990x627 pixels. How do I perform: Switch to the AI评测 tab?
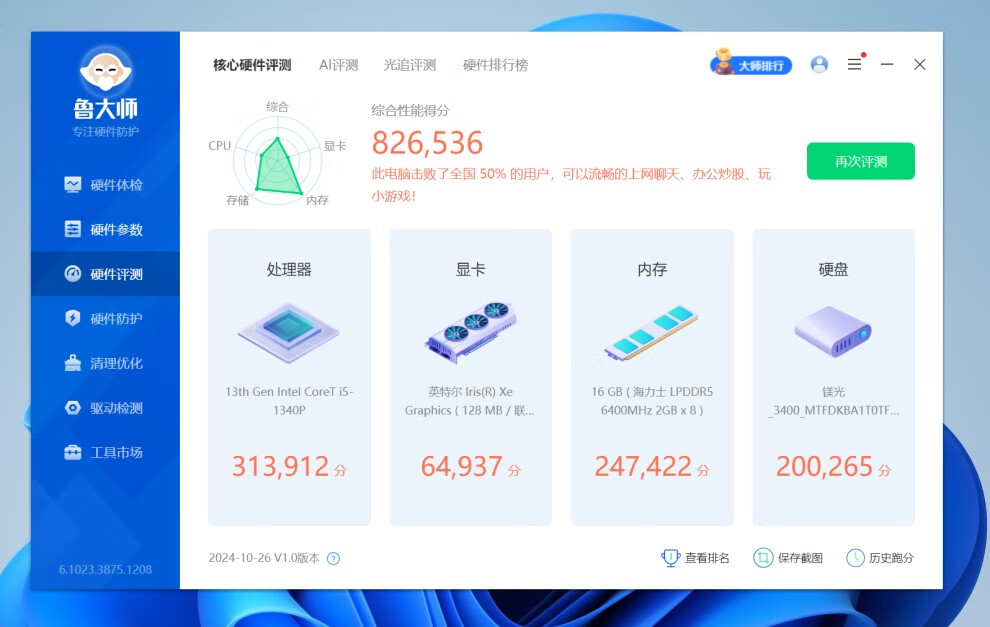338,65
